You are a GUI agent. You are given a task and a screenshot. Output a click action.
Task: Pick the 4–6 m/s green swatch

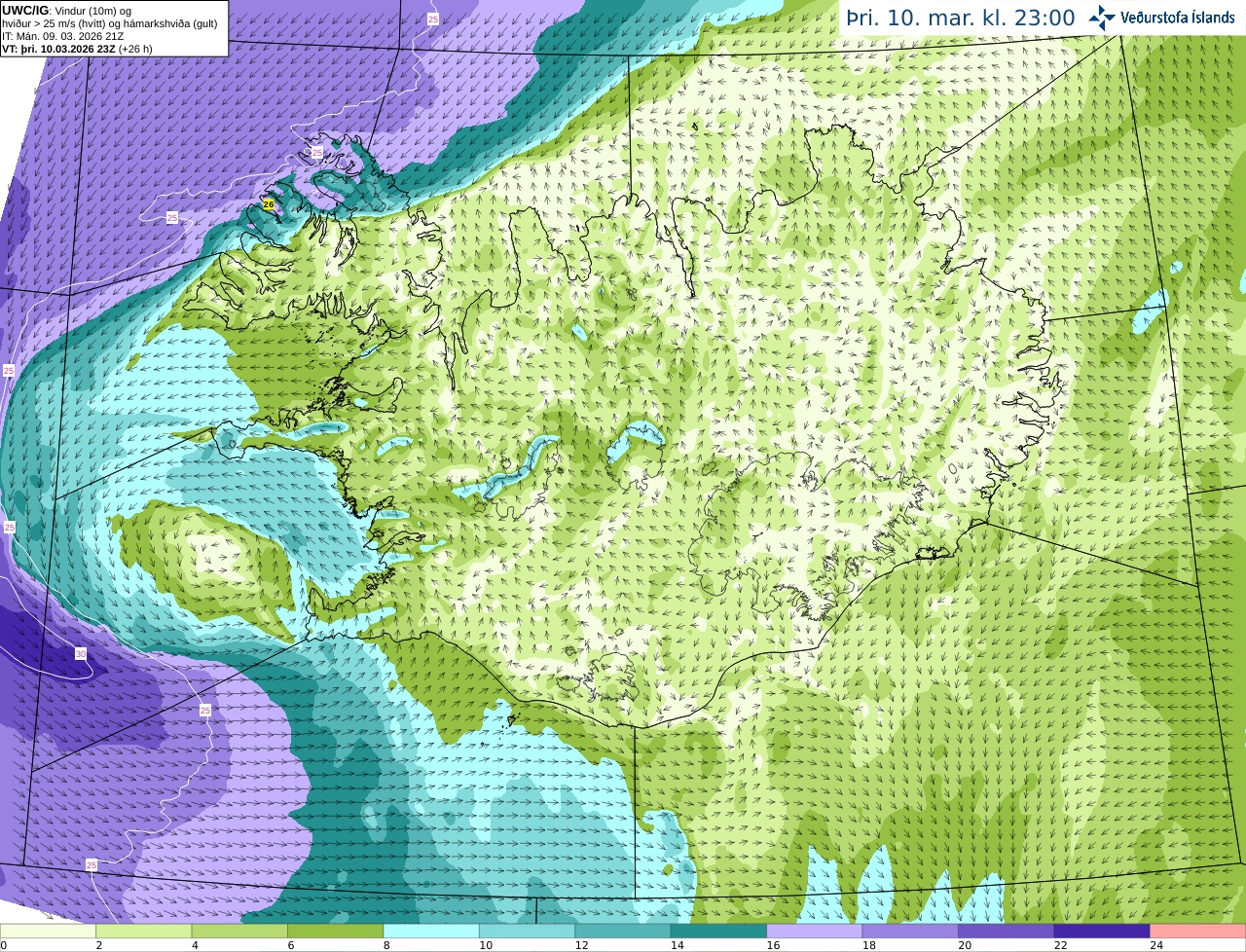click(239, 932)
